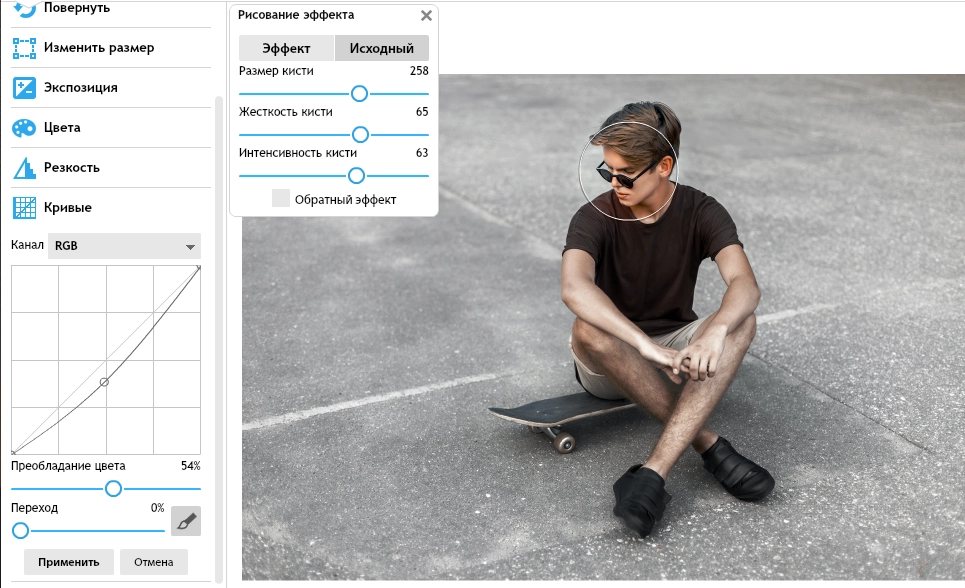The width and height of the screenshot is (965, 588).
Task: Open the Канал RGB dropdown
Action: click(124, 246)
